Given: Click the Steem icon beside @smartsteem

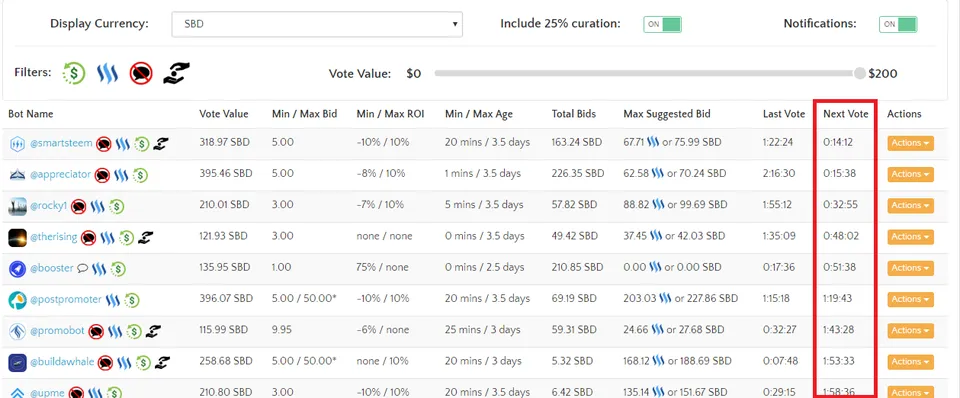Looking at the screenshot, I should [x=122, y=144].
